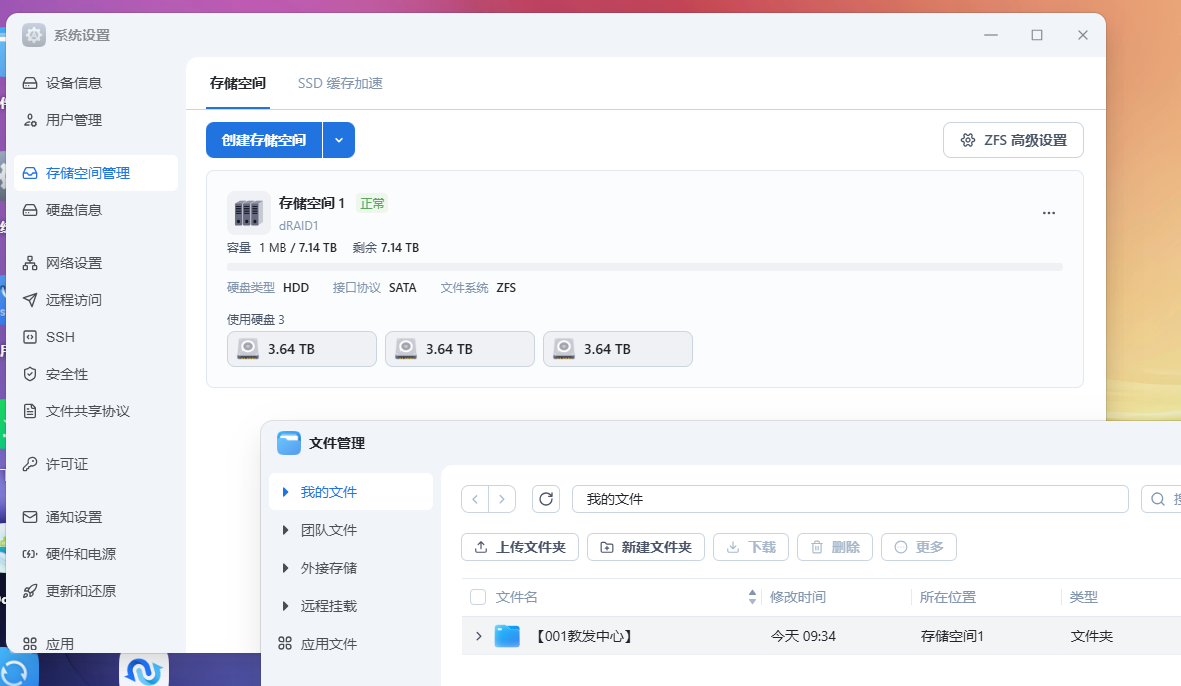Open 网络设置 in the sidebar

pyautogui.click(x=74, y=263)
